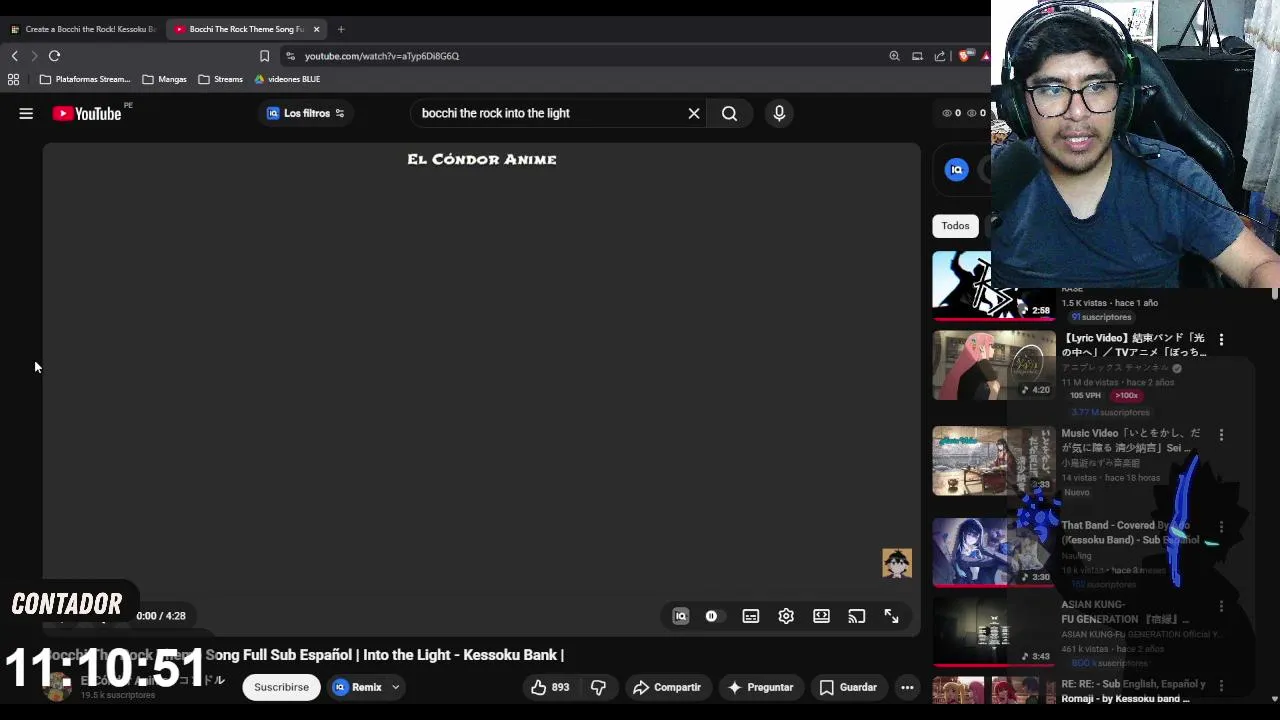The height and width of the screenshot is (720, 1280).
Task: Switch to theater mode
Action: pyautogui.click(x=821, y=616)
